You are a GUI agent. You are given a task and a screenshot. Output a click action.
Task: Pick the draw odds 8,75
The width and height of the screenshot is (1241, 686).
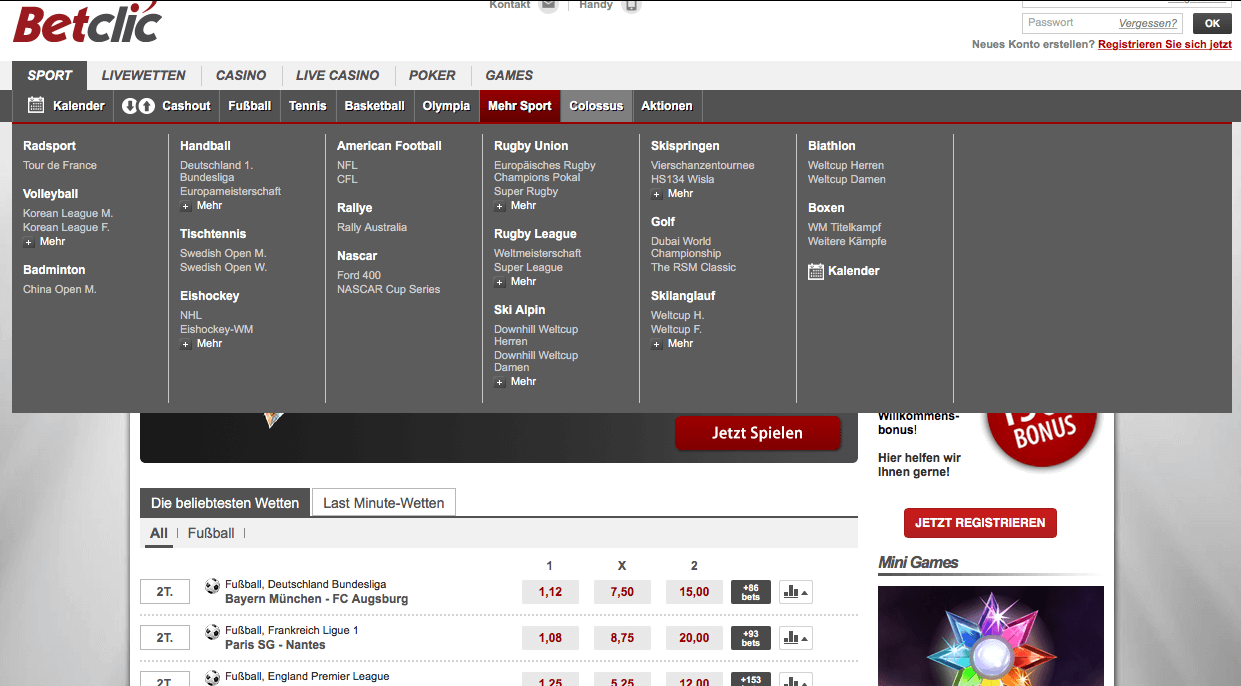tap(622, 638)
